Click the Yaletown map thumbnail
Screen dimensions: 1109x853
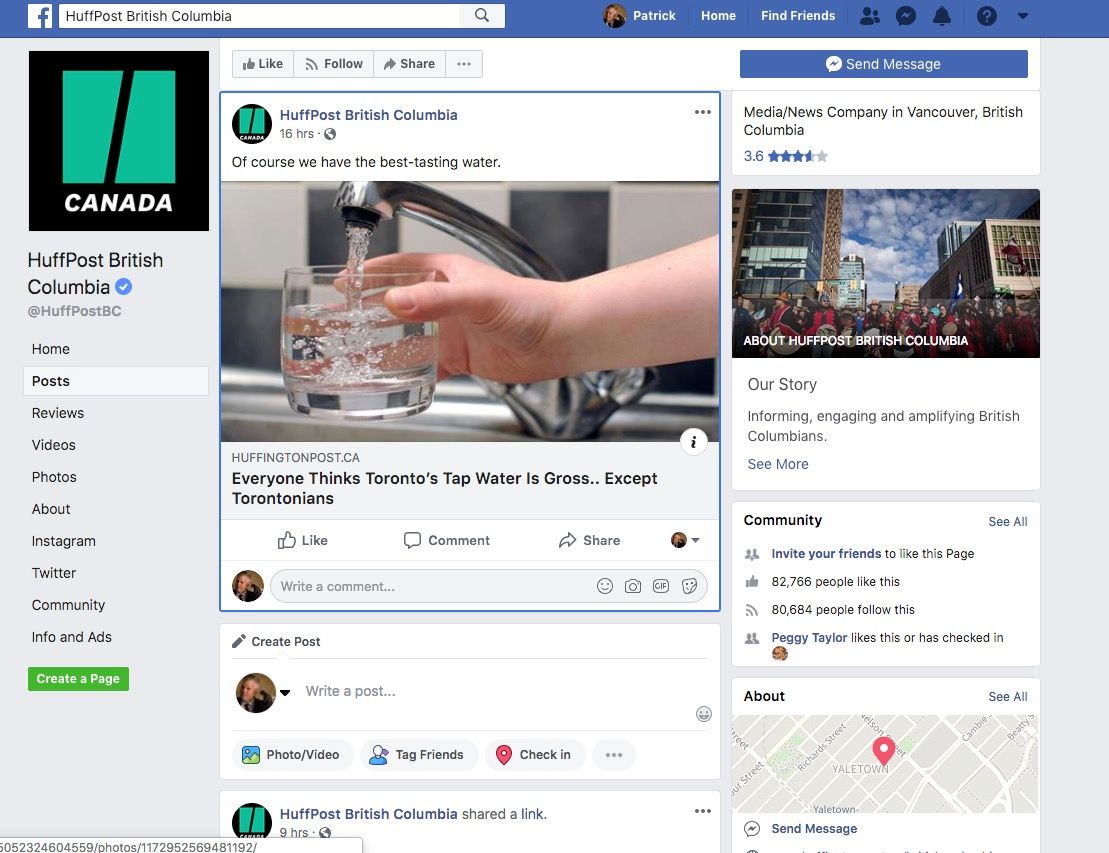[886, 764]
